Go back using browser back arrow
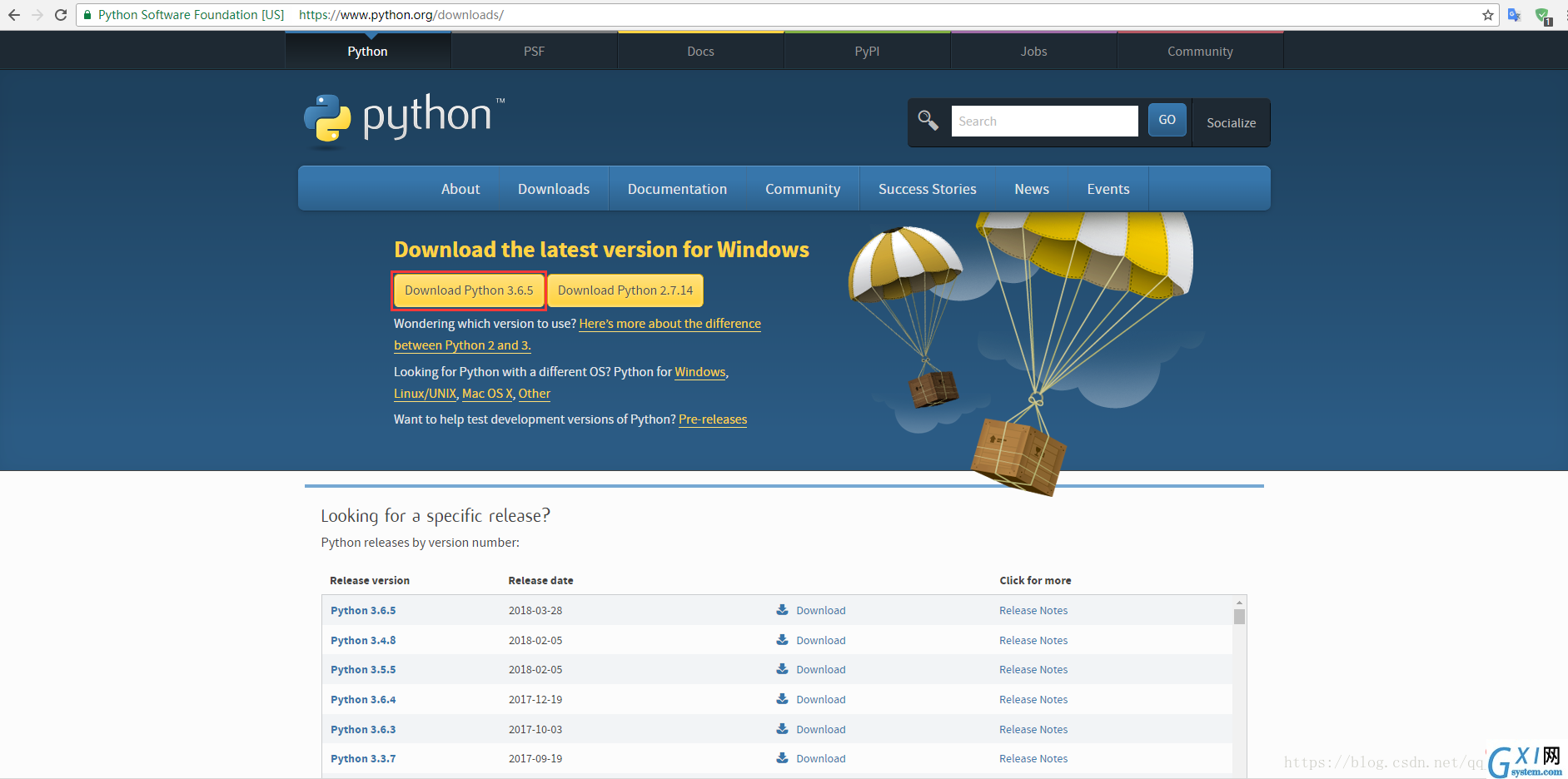The image size is (1568, 779). coord(14,15)
